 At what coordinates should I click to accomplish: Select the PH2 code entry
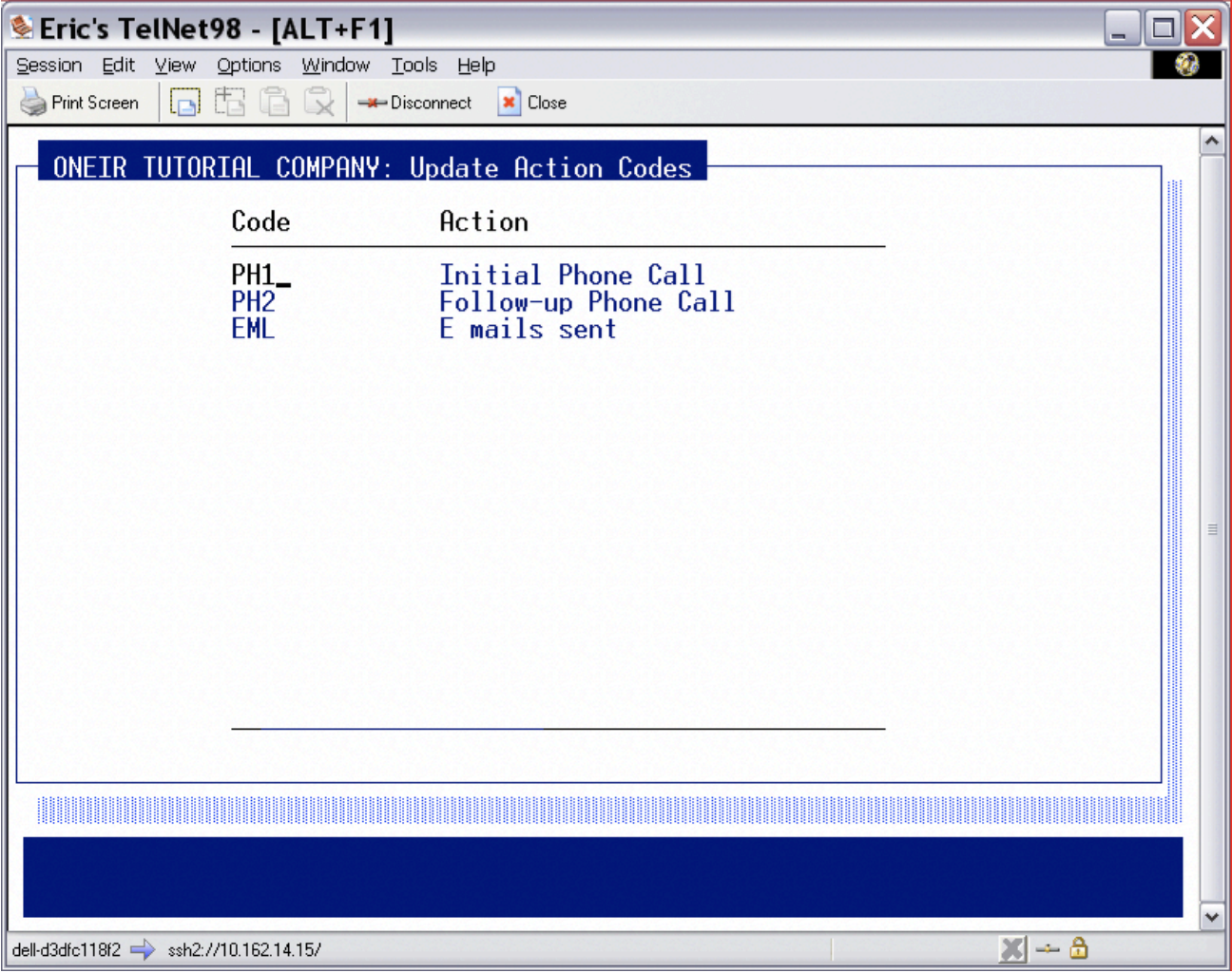pyautogui.click(x=253, y=302)
